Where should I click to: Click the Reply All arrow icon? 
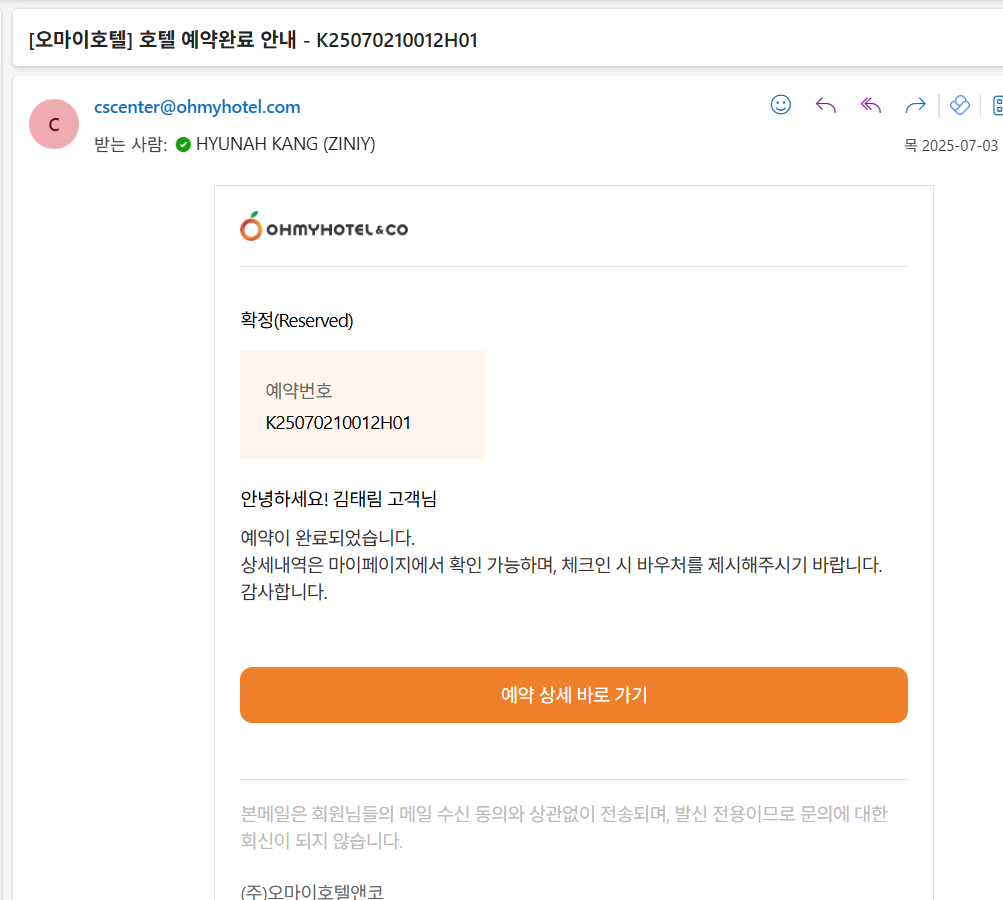point(871,105)
